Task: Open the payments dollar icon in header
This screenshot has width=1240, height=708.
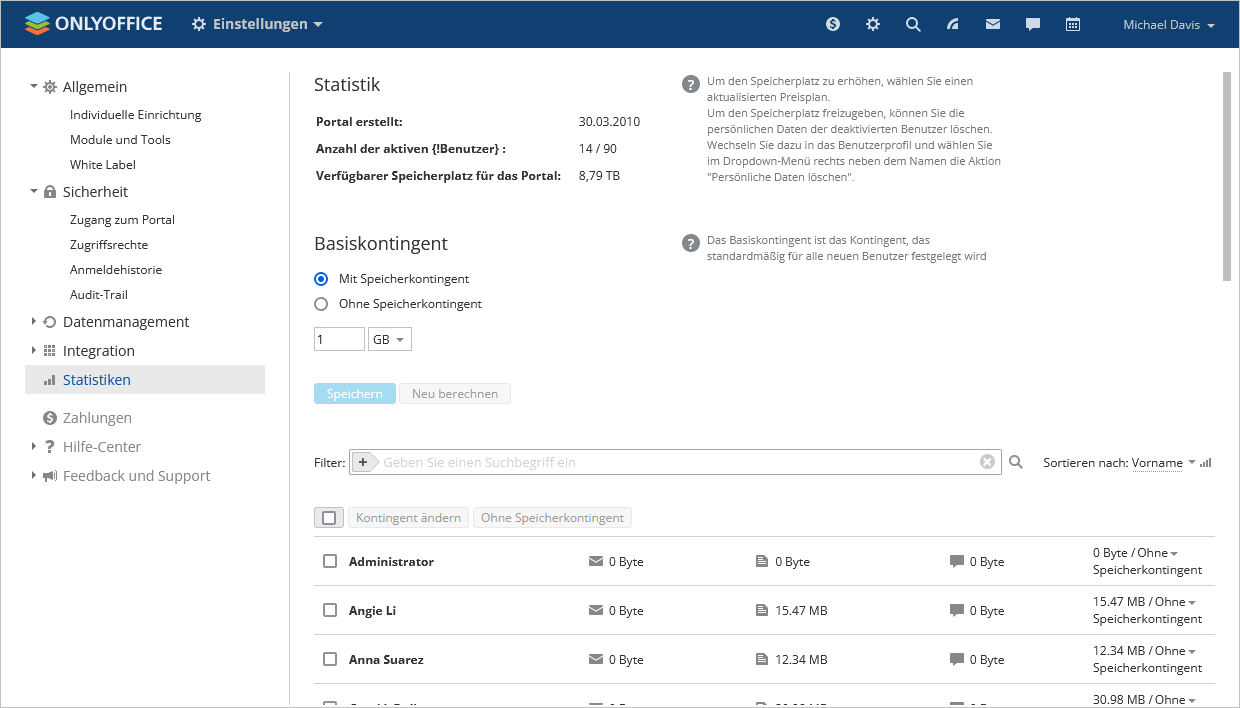Action: 833,24
